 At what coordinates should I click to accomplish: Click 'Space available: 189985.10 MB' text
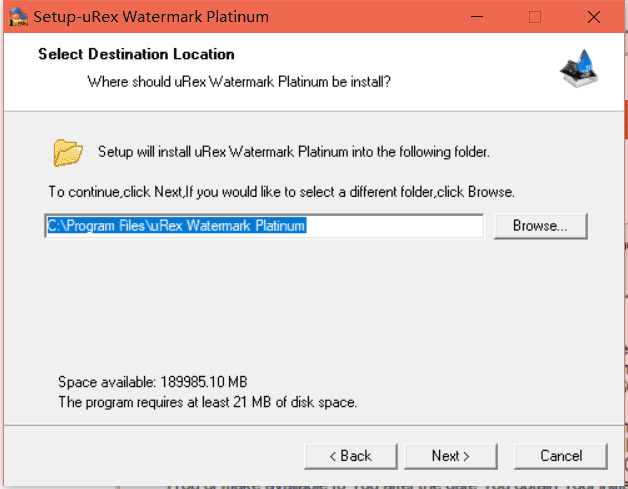click(153, 382)
